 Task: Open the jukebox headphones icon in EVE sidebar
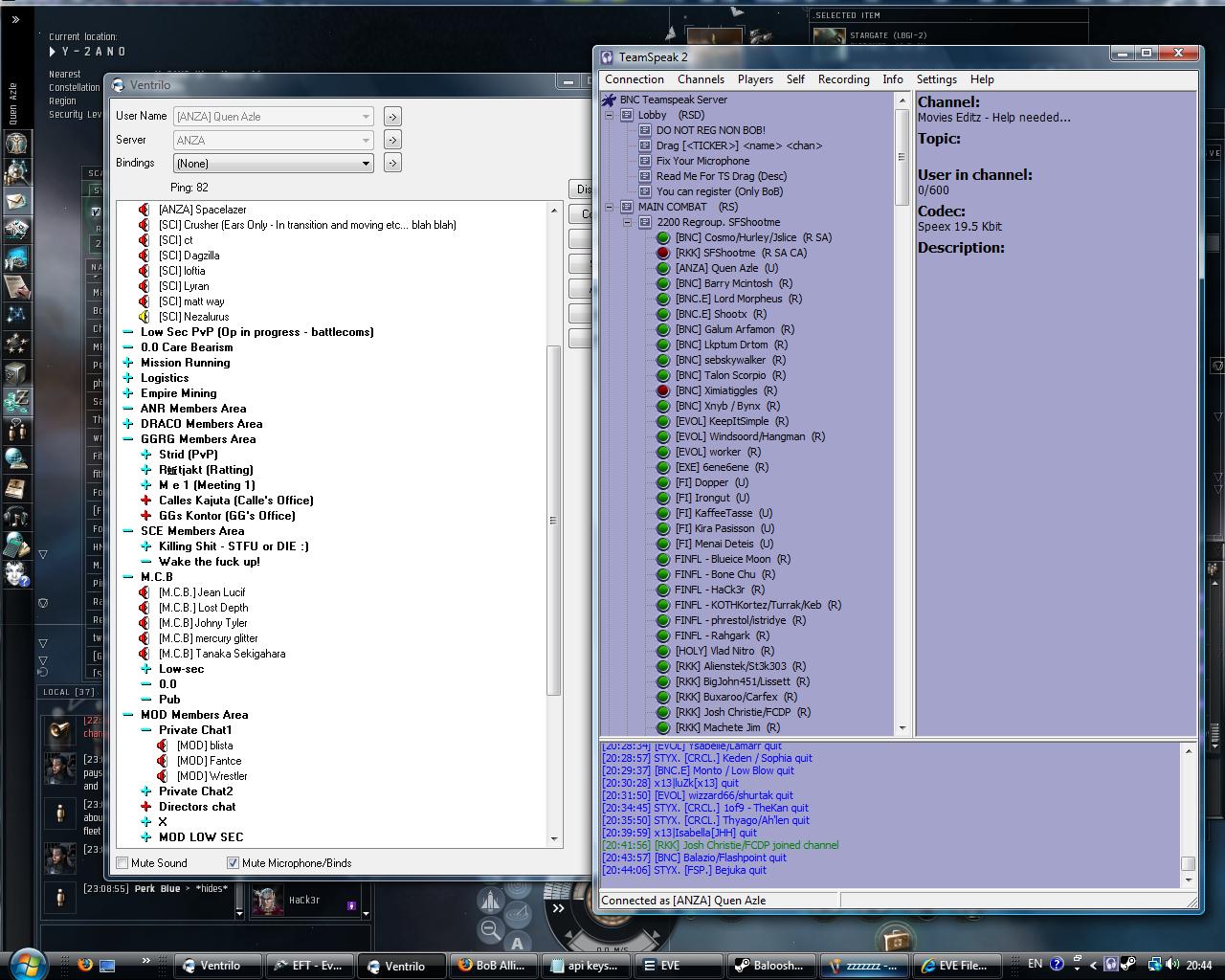pos(17,517)
